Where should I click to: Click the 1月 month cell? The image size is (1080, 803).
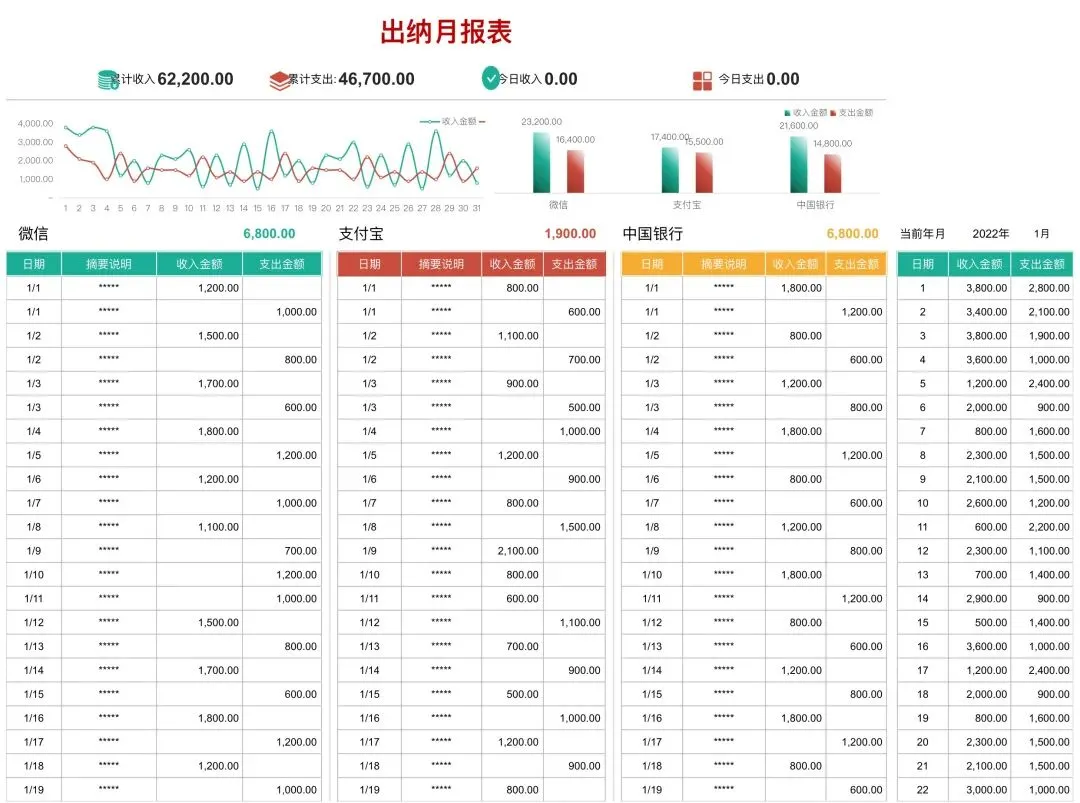click(1041, 234)
